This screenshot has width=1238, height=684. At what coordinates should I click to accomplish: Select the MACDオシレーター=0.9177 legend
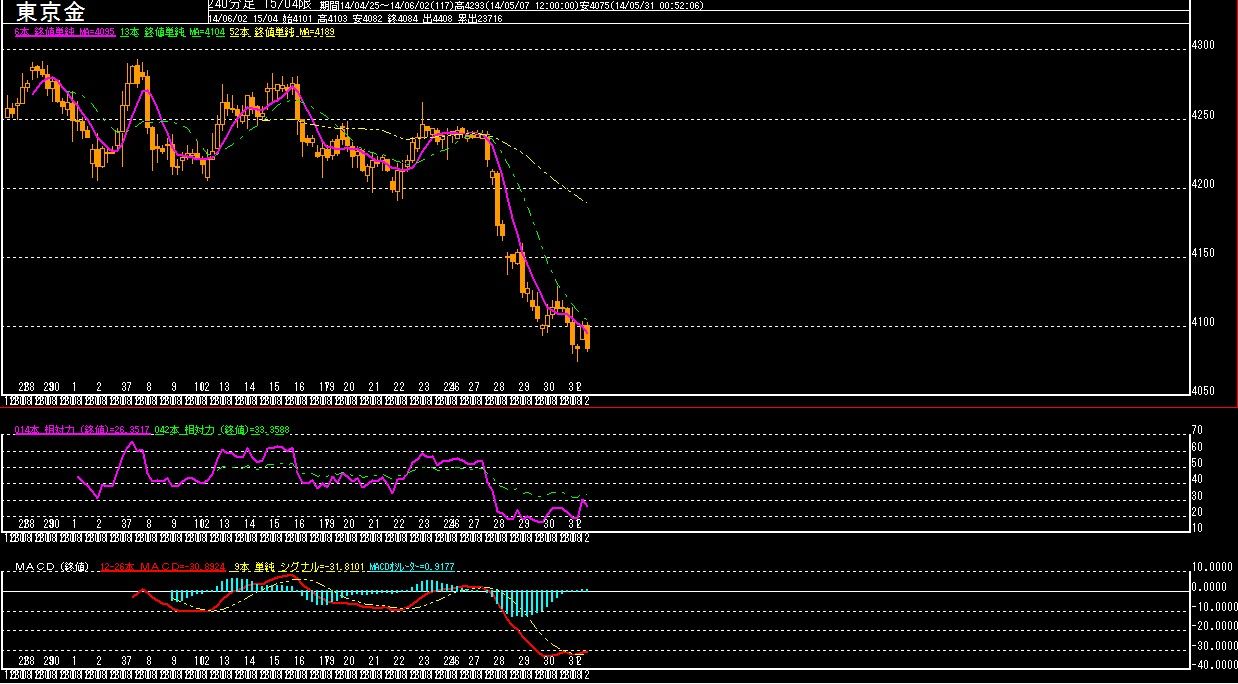click(x=413, y=567)
